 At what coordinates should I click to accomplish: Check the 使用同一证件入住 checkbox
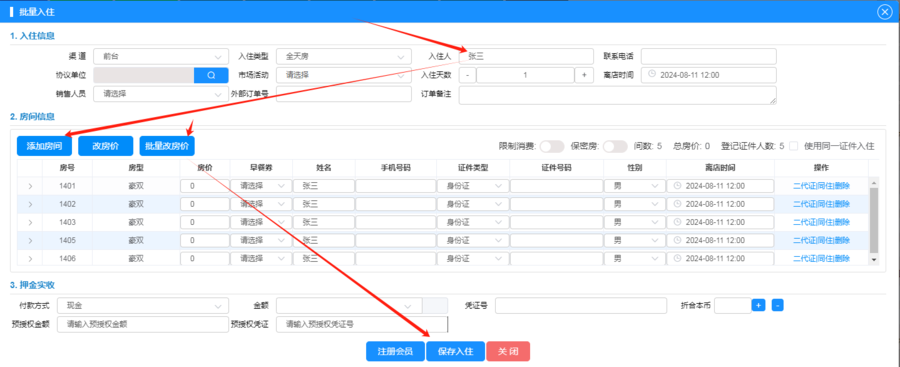(794, 146)
